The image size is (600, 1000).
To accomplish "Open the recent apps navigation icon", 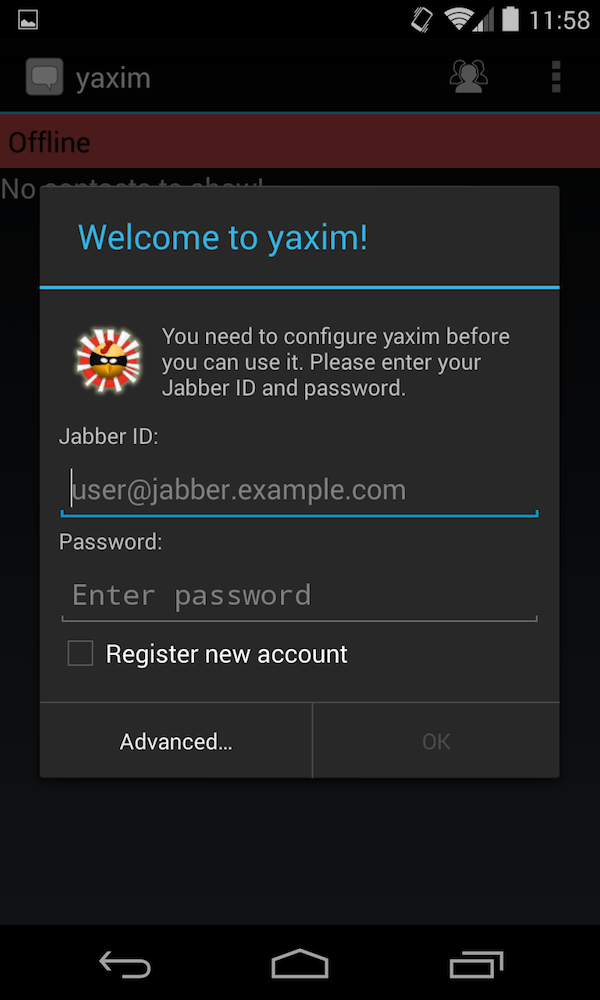I will (476, 964).
